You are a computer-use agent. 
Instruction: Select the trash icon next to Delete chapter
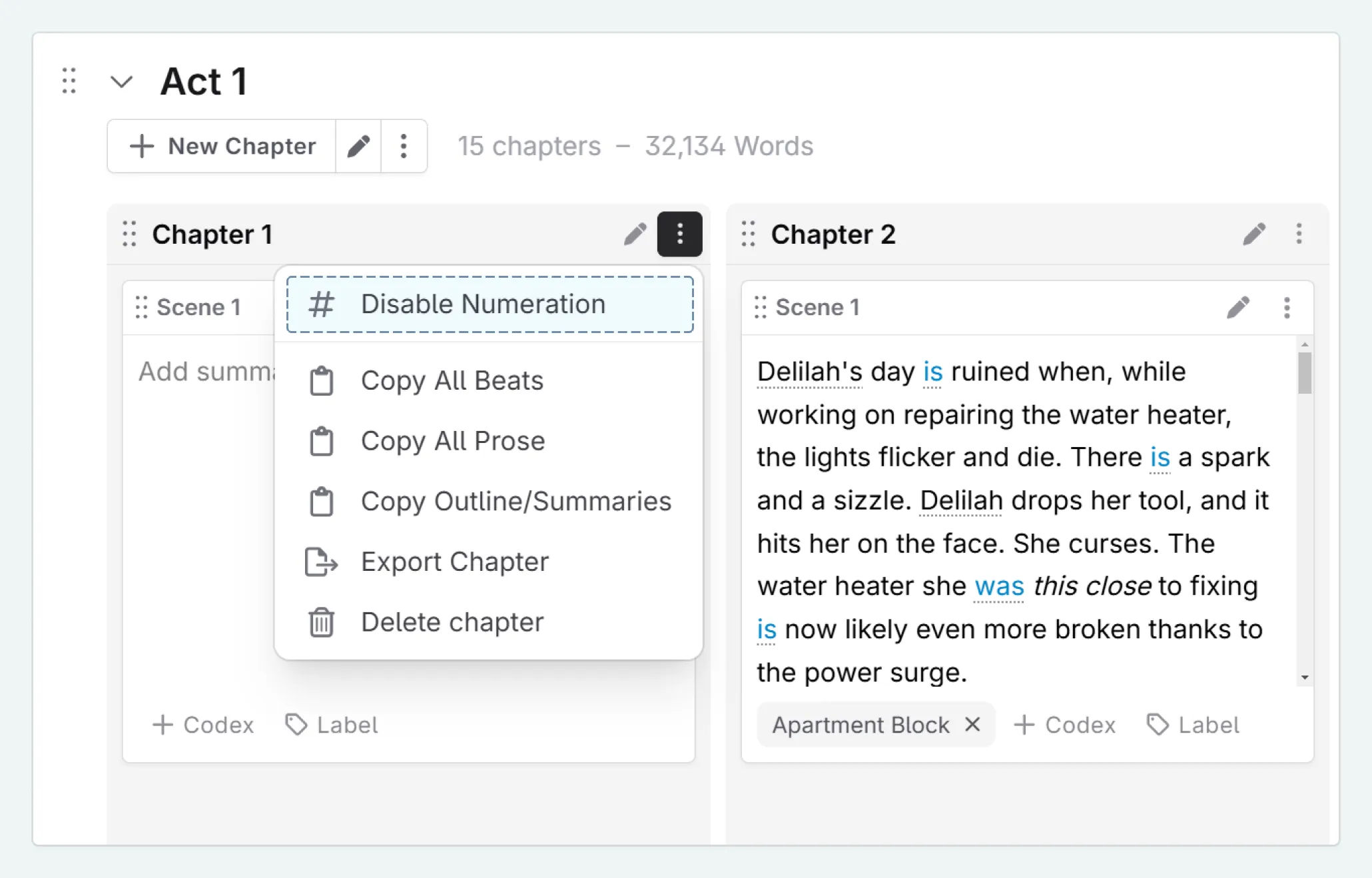click(x=320, y=622)
